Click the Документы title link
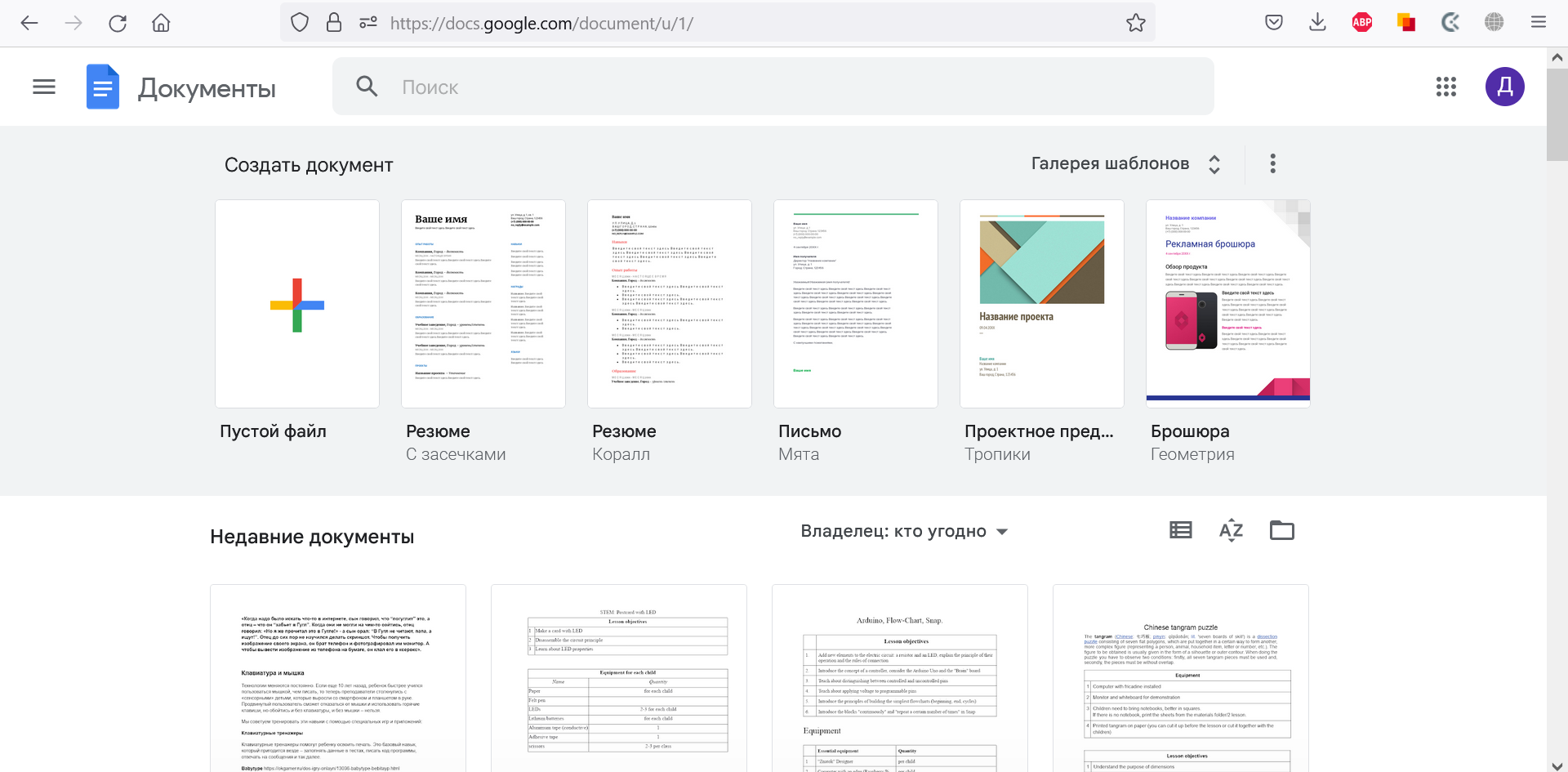The height and width of the screenshot is (772, 1568). click(x=207, y=88)
